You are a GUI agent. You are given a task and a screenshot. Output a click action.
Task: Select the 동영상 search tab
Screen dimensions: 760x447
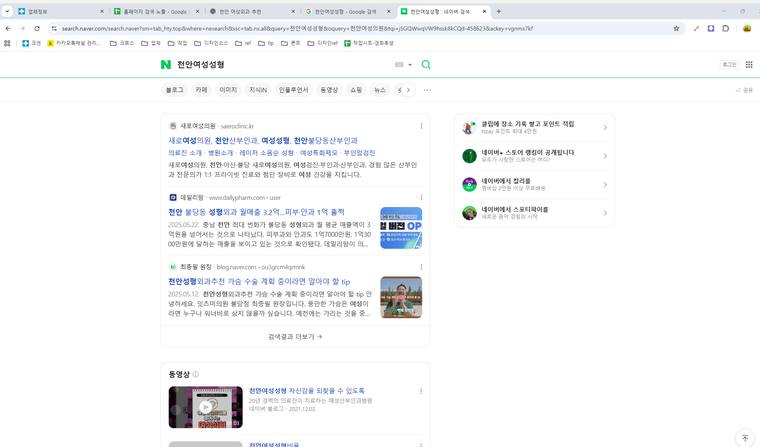[x=329, y=90]
